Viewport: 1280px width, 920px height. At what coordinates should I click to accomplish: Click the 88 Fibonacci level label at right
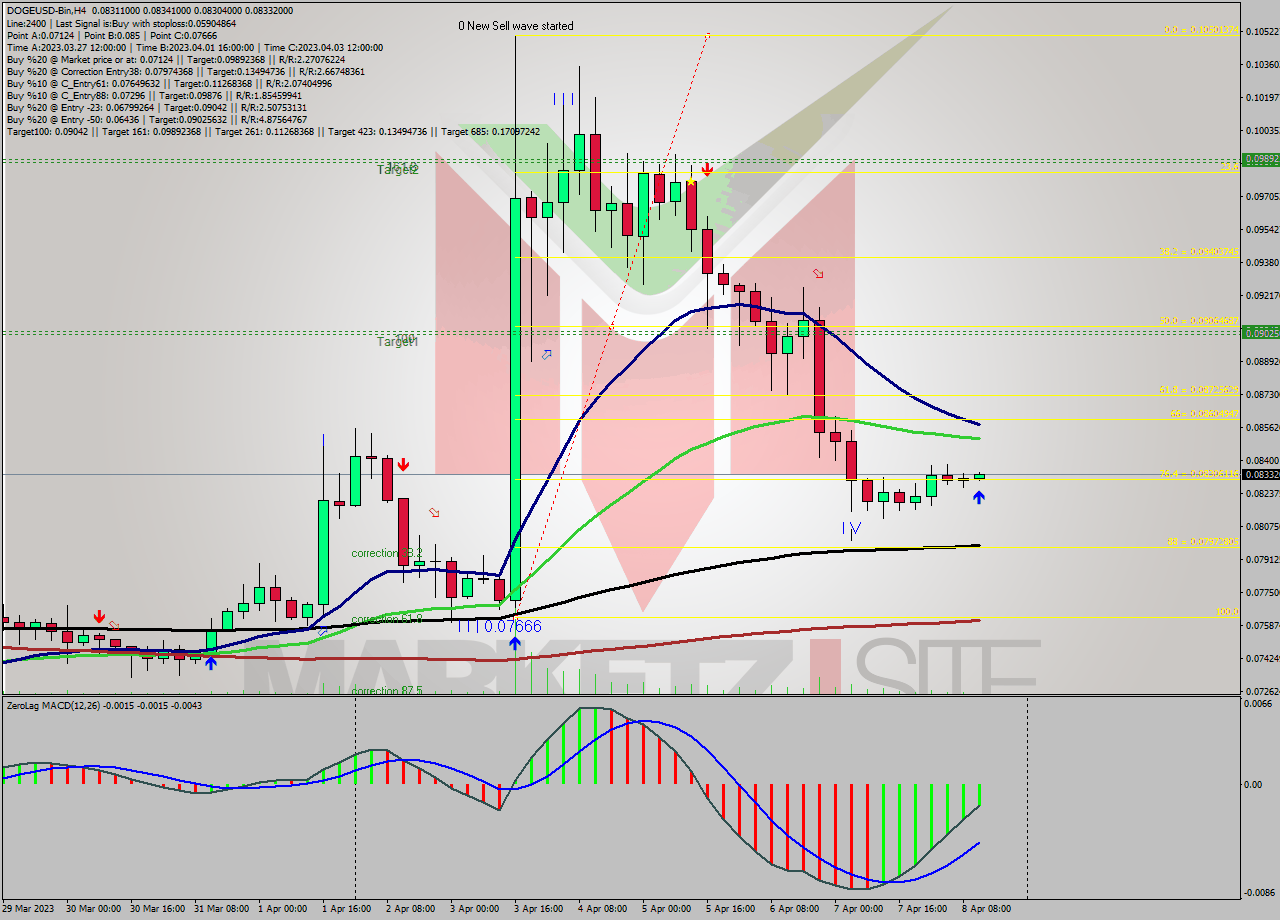[x=1202, y=541]
